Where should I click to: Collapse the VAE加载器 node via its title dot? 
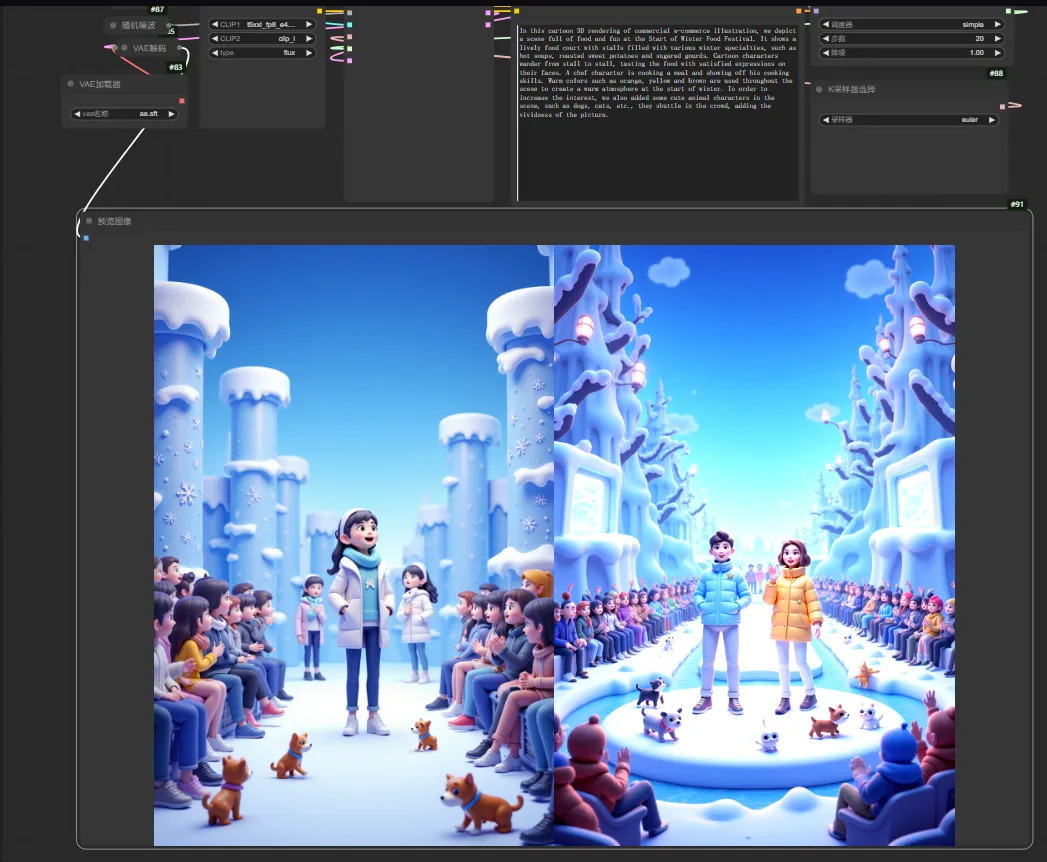(71, 84)
